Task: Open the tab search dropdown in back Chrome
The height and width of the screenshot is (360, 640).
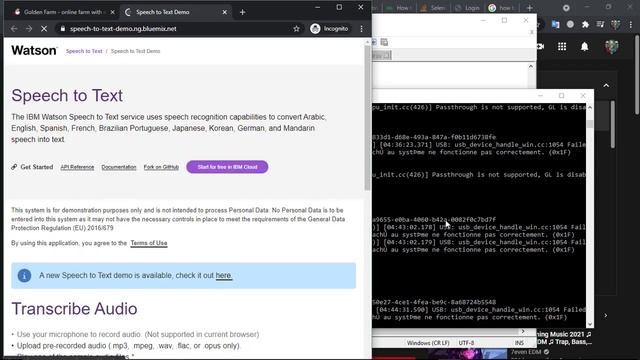Action: 566,8
